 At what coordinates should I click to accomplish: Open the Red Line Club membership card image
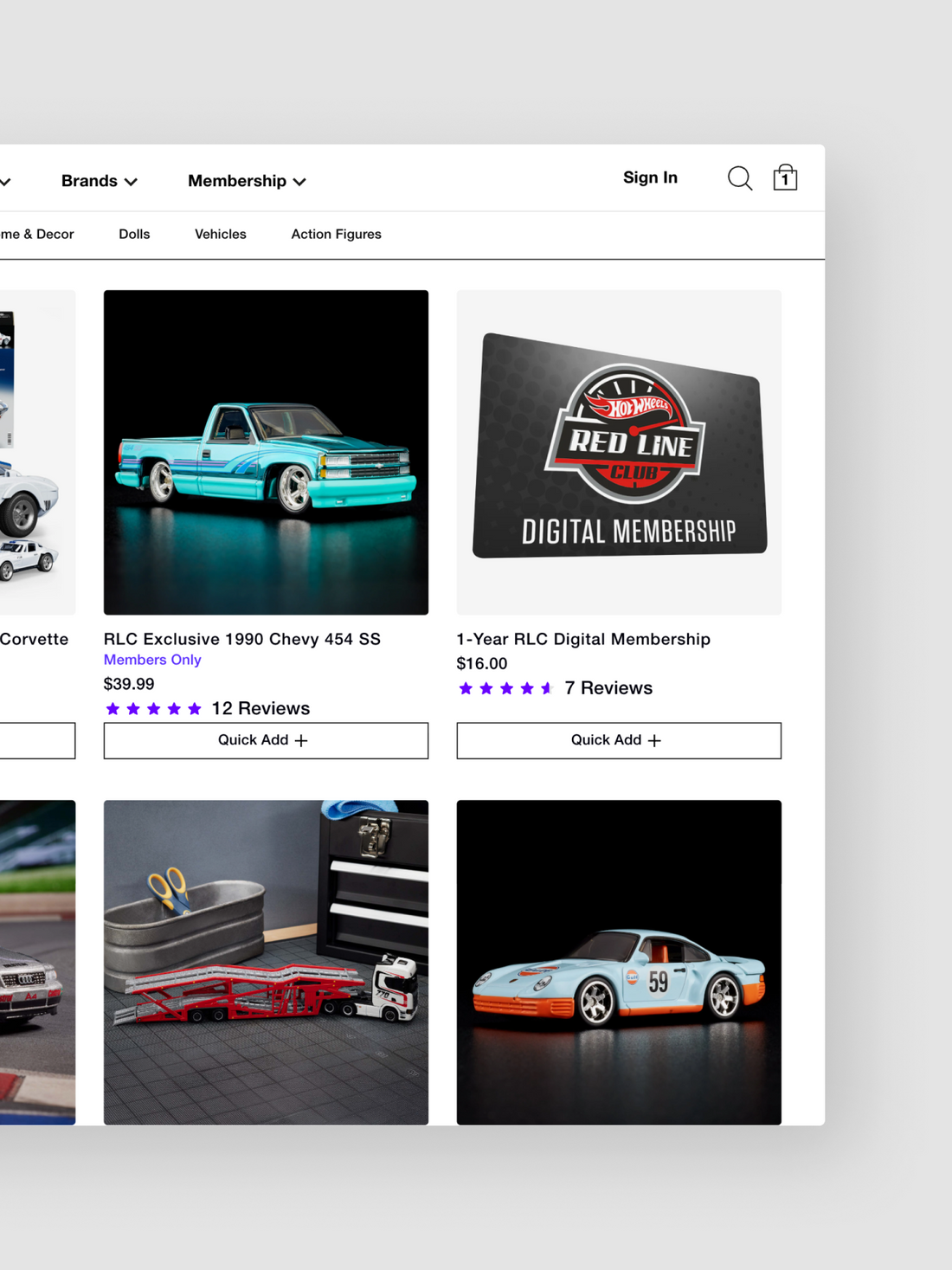click(618, 452)
